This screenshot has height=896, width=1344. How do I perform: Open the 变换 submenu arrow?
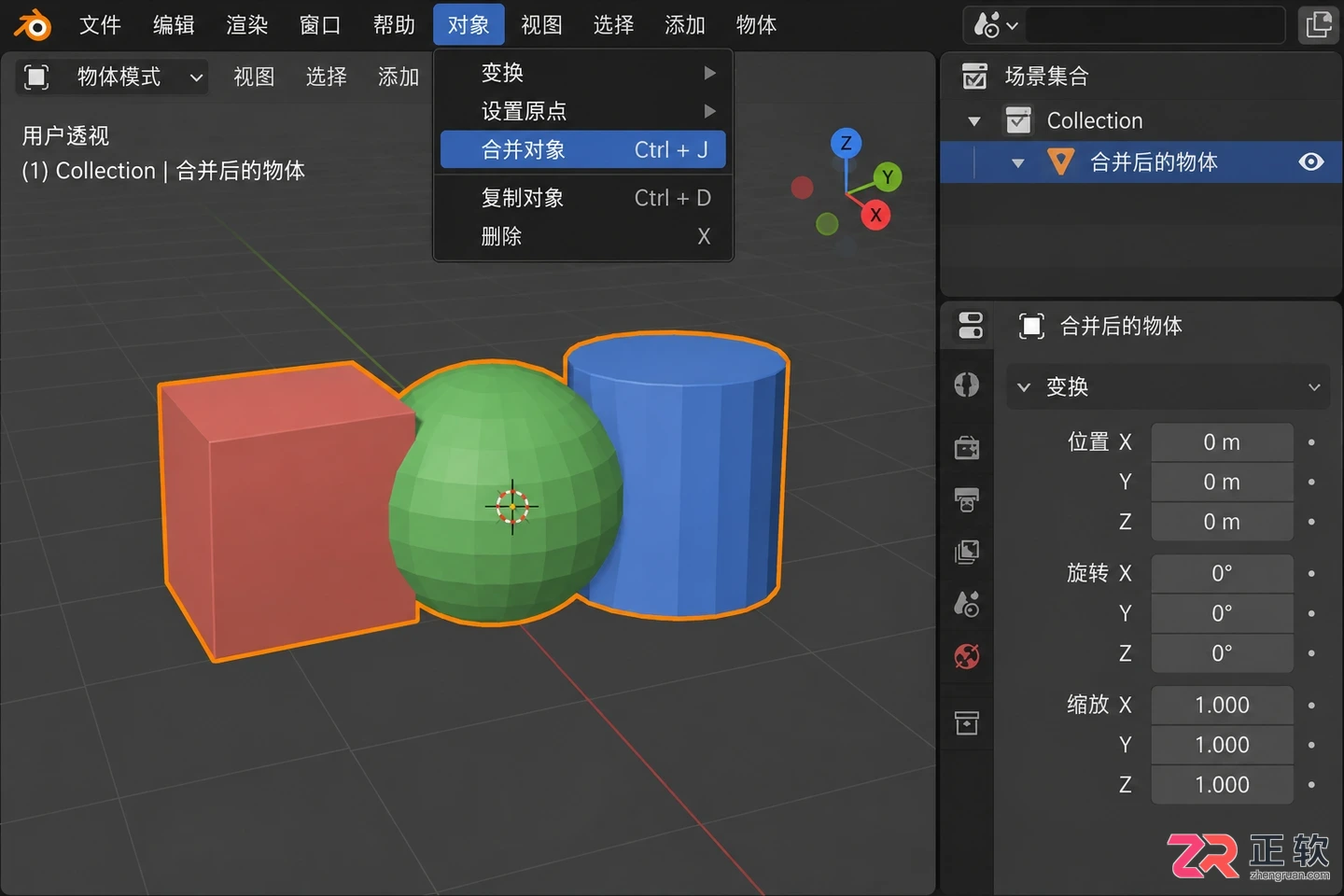(x=710, y=73)
